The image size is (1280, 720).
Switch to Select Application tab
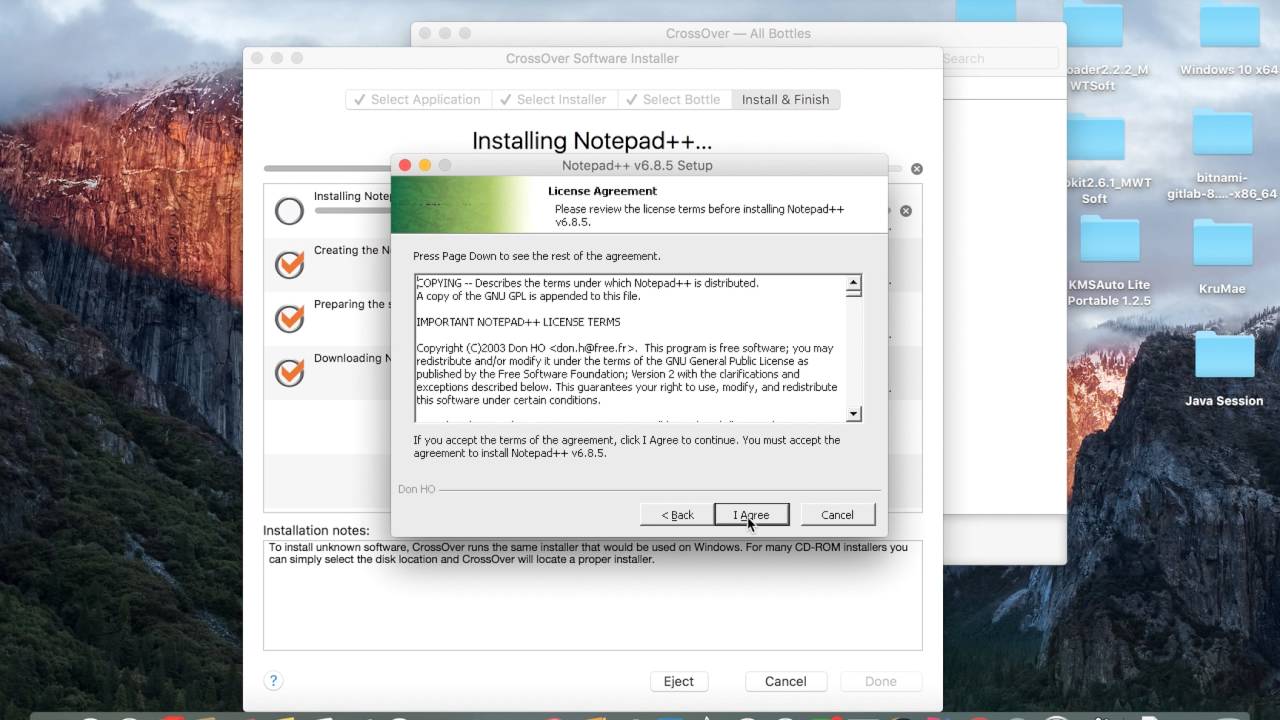pyautogui.click(x=418, y=99)
